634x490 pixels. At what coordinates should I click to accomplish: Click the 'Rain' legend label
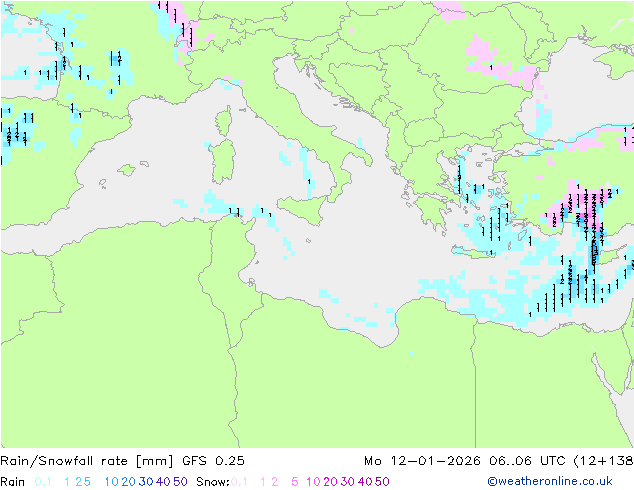click(x=13, y=482)
